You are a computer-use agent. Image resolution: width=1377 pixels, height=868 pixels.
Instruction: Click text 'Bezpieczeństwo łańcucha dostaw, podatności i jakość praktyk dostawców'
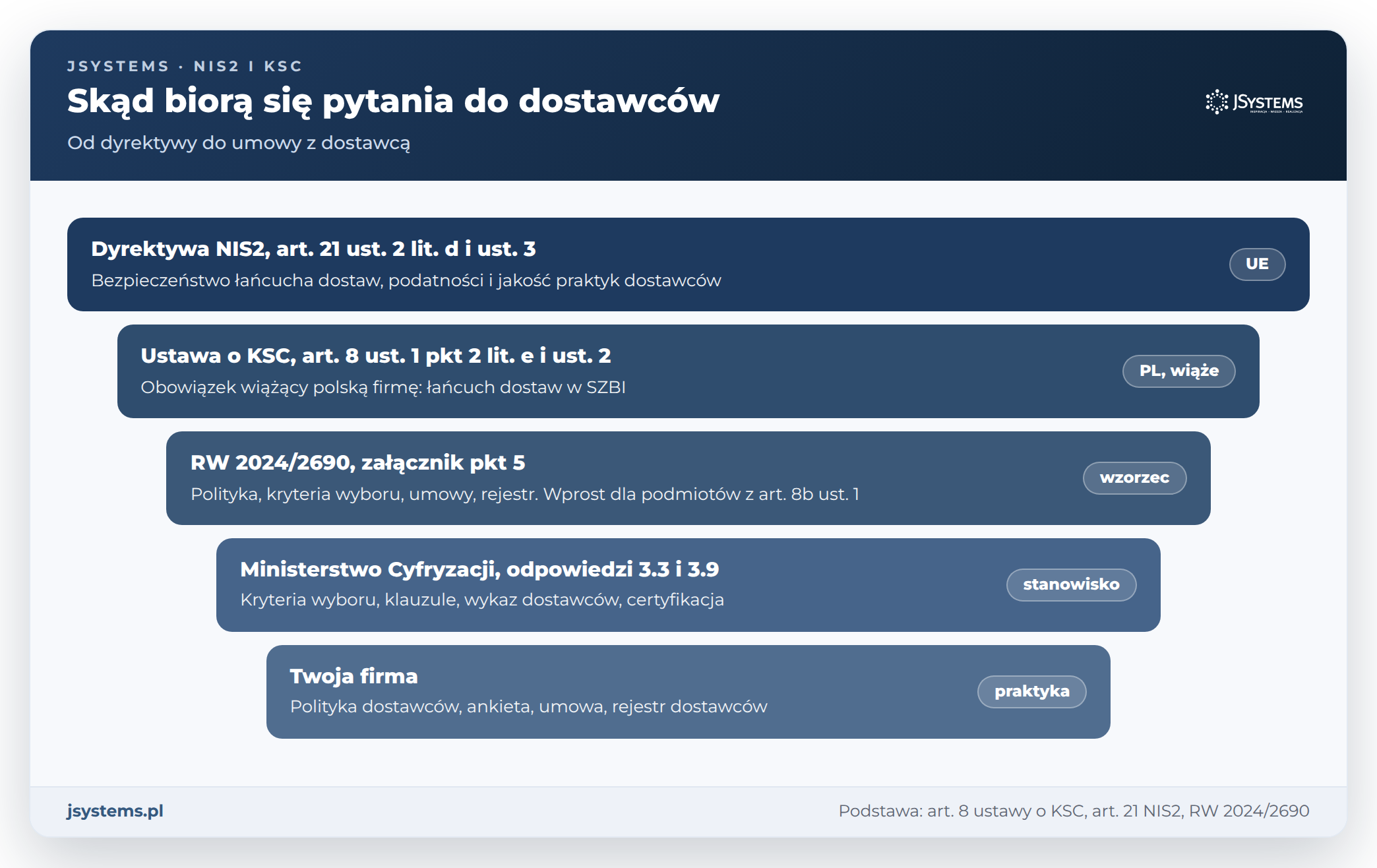pos(406,280)
